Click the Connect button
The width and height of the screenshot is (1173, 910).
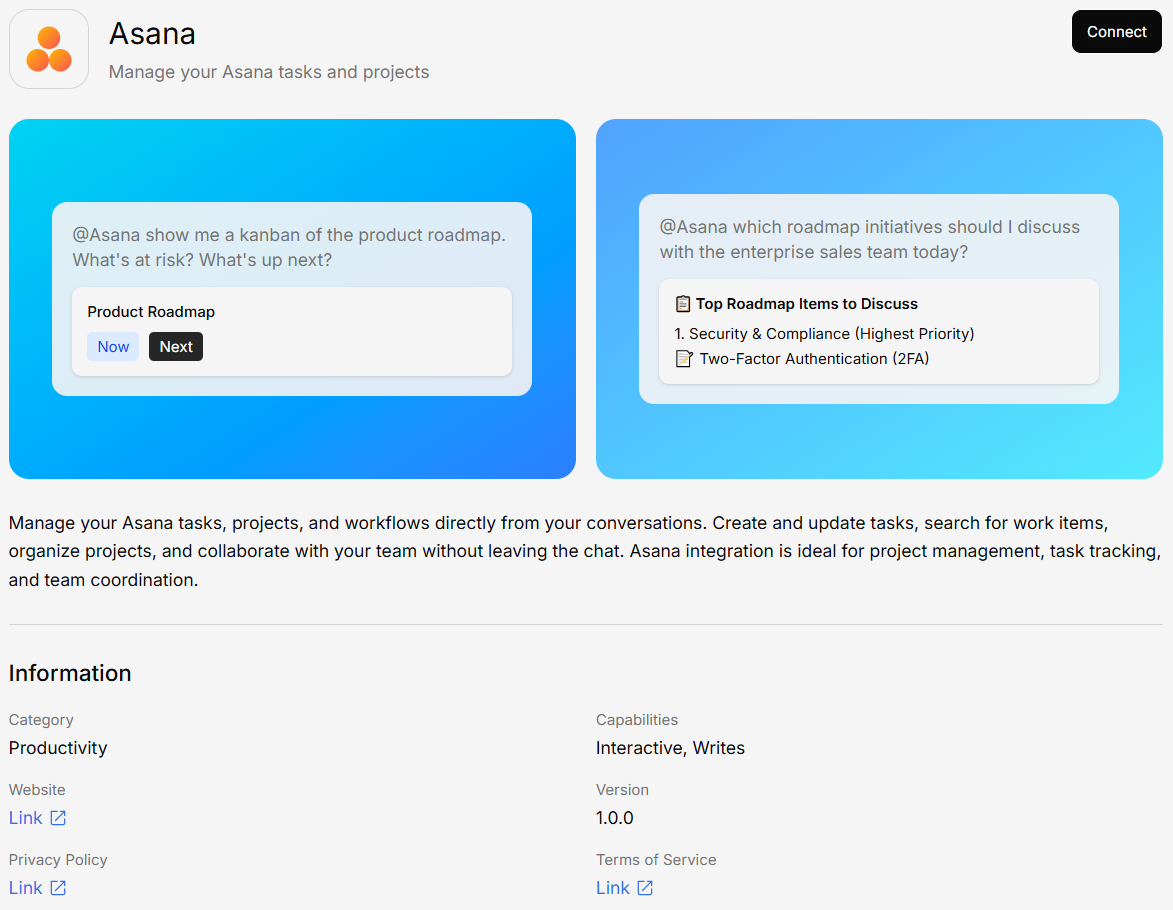click(x=1116, y=32)
